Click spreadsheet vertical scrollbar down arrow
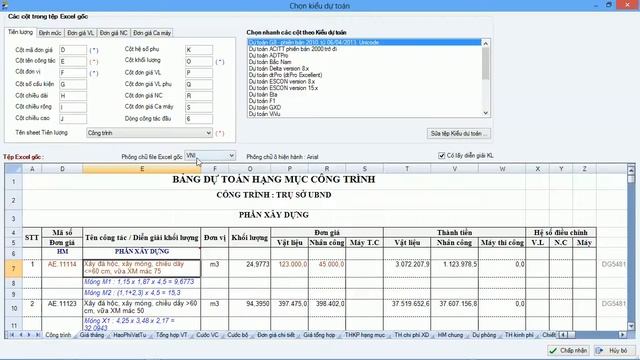 click(x=631, y=326)
